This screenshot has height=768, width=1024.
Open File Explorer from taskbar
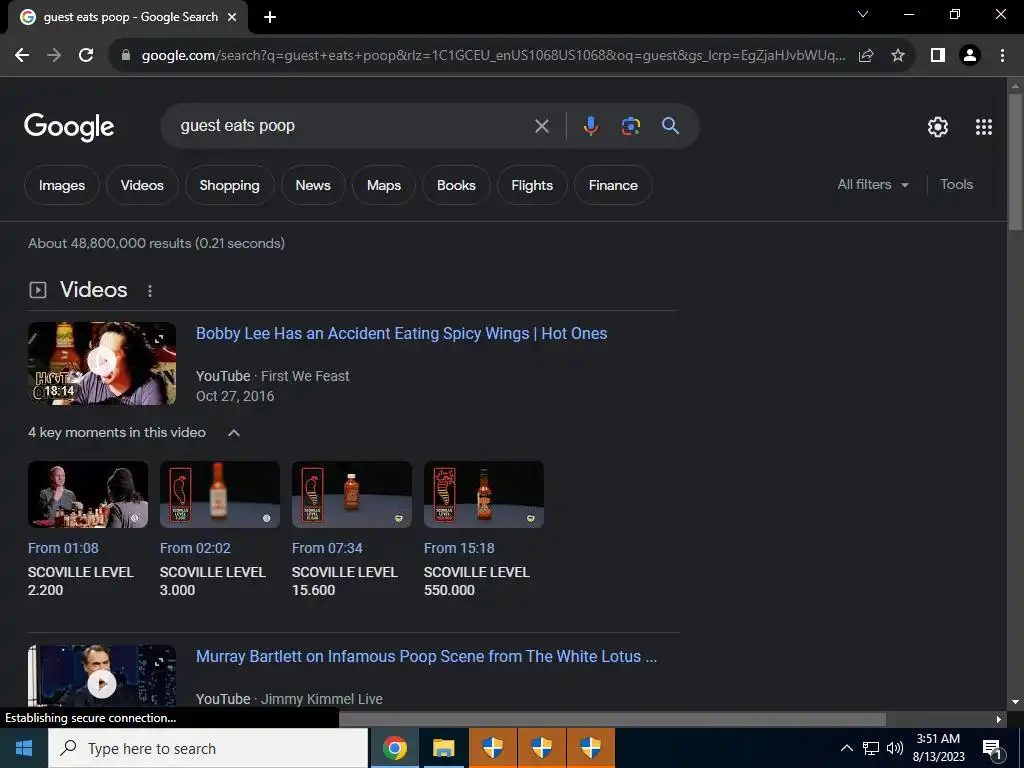[x=444, y=748]
